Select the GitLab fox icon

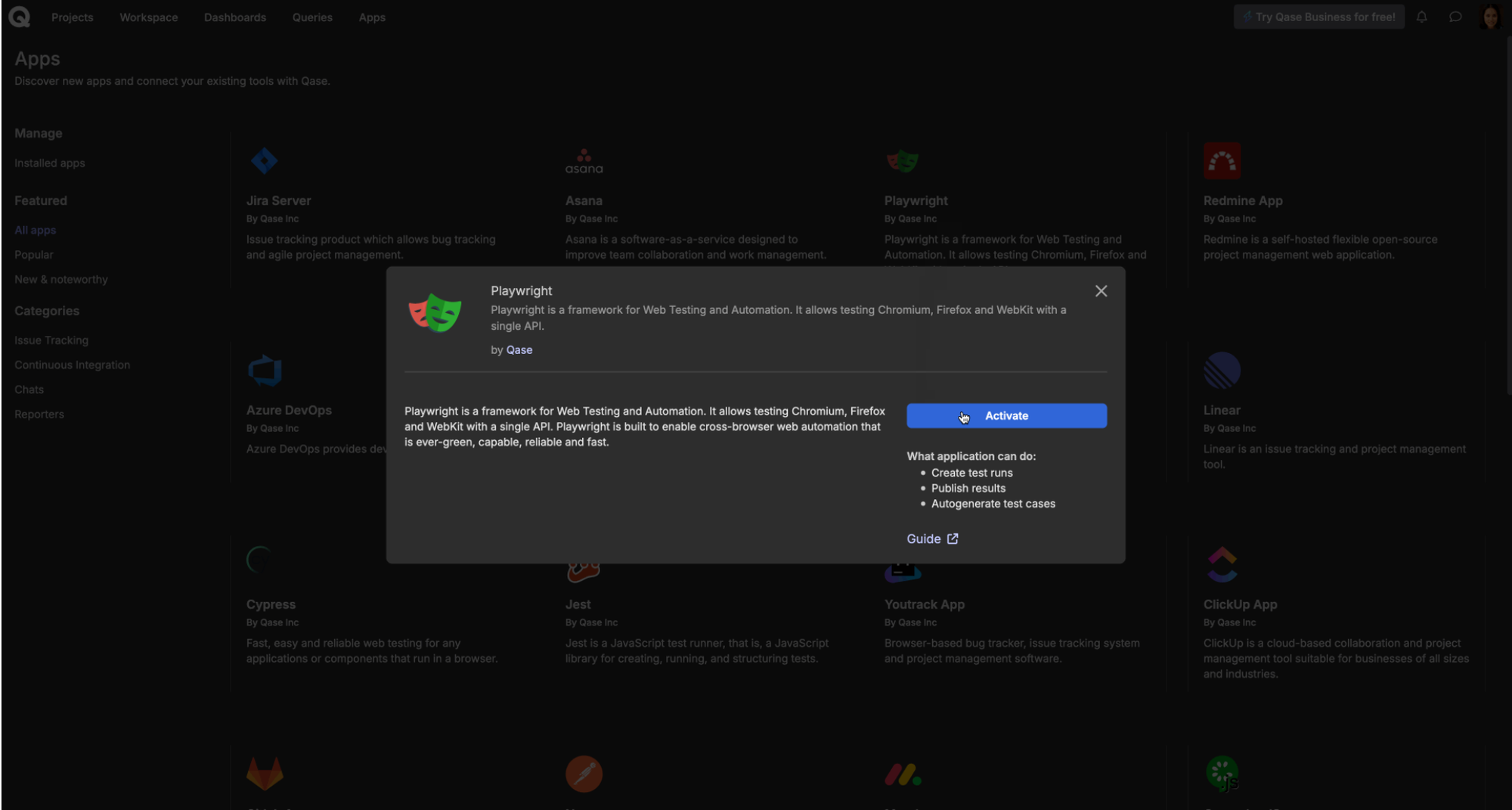(x=265, y=774)
